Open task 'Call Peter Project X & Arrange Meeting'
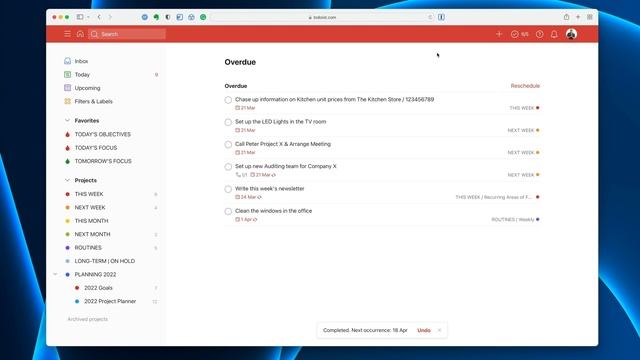The height and width of the screenshot is (360, 640). 283,144
